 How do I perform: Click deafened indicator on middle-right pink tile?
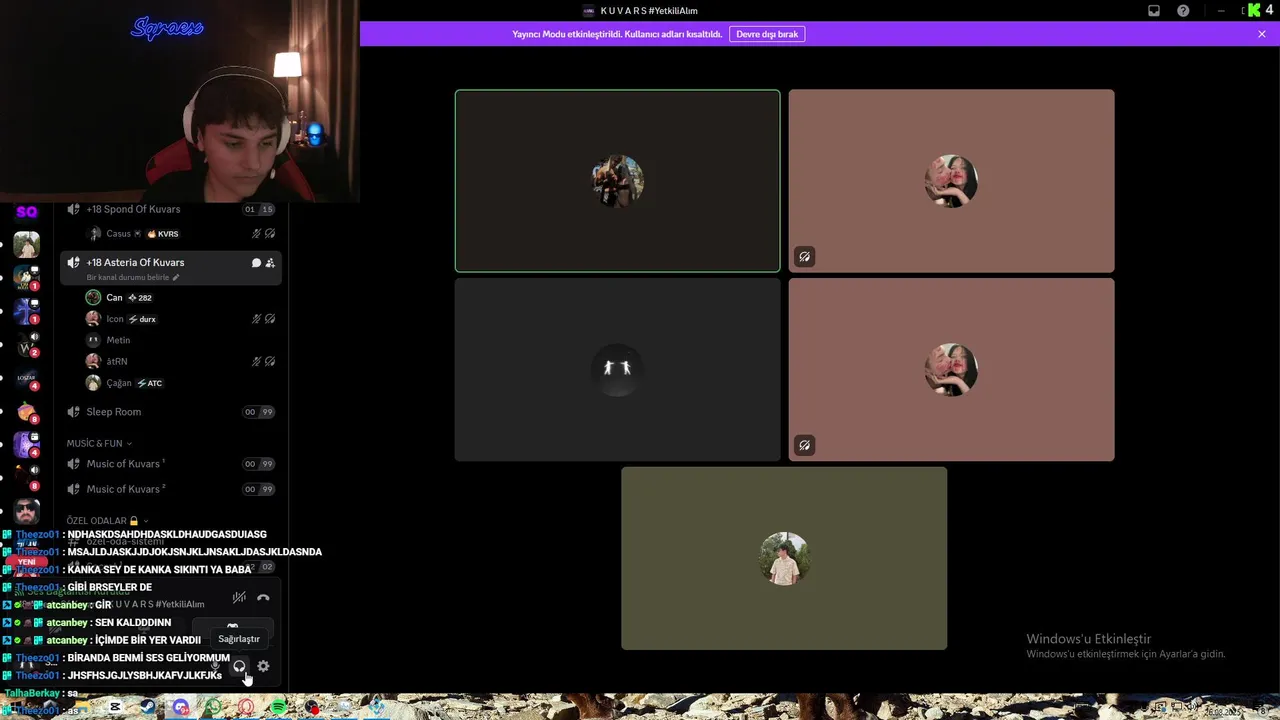[x=804, y=445]
